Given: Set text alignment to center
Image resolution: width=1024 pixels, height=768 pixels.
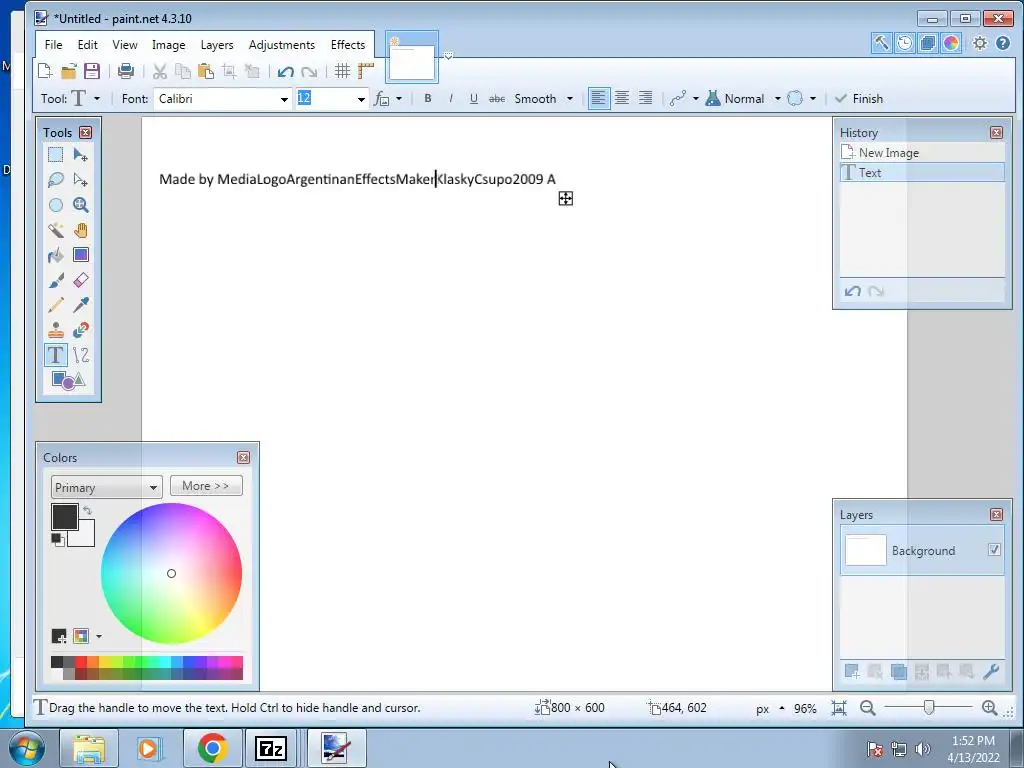Looking at the screenshot, I should tap(622, 99).
